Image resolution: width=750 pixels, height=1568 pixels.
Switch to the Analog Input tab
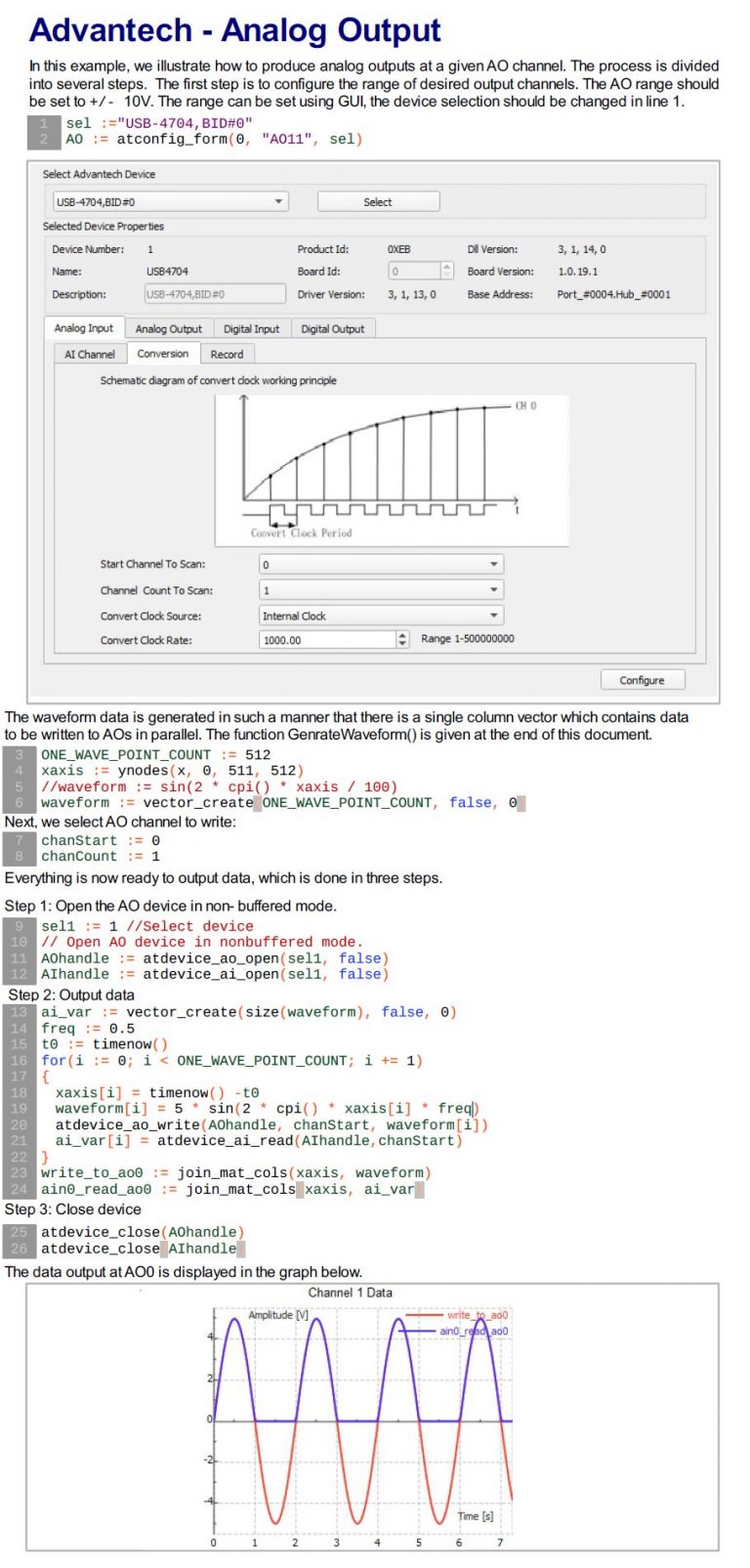coord(84,328)
